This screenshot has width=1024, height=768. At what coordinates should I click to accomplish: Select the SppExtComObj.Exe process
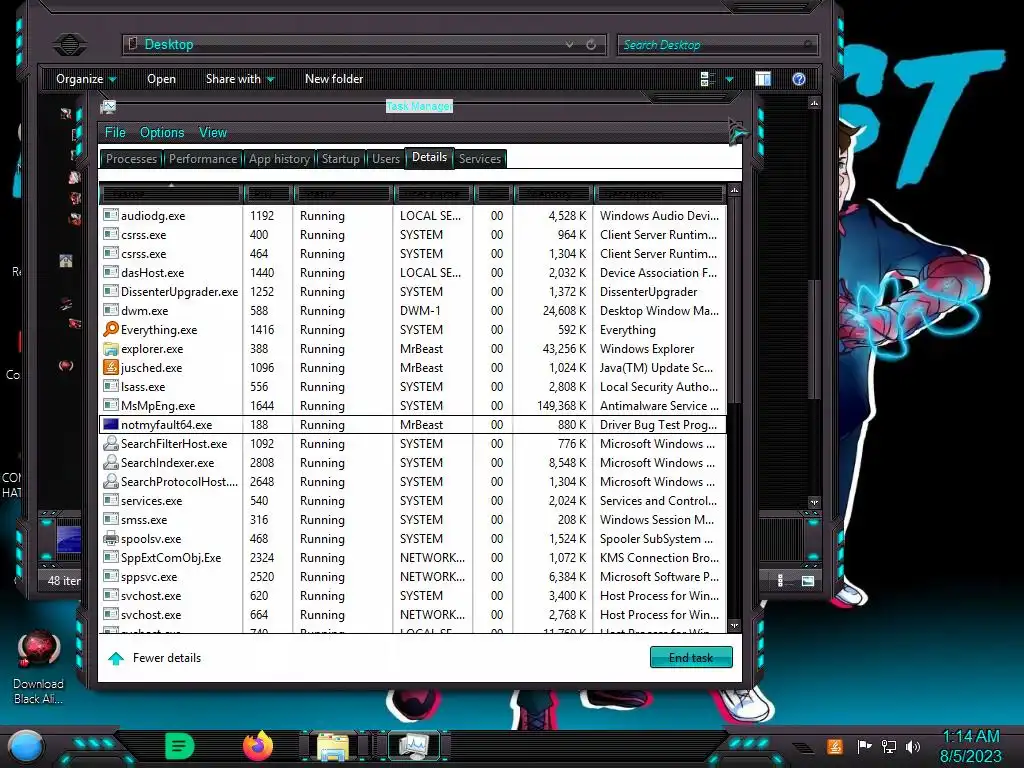[x=413, y=558]
